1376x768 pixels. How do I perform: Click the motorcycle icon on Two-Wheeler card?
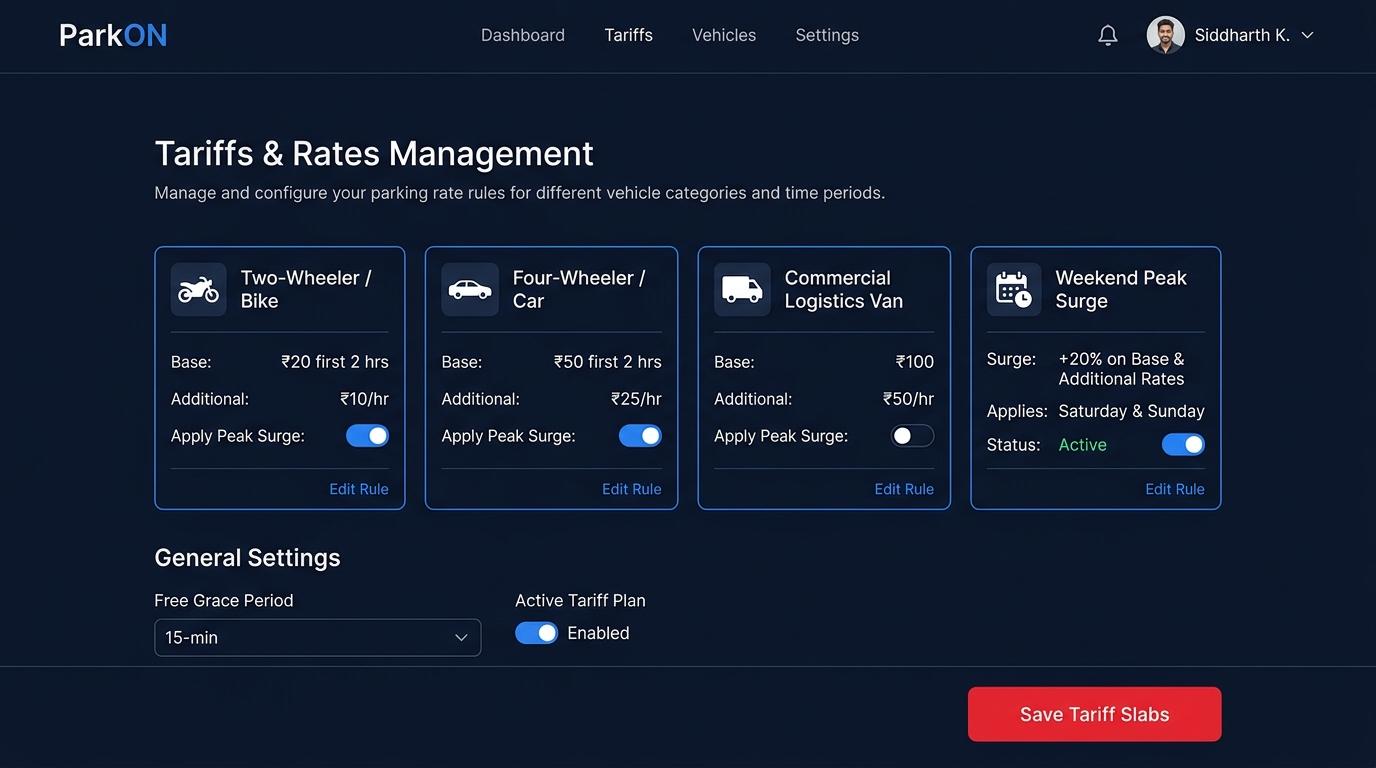pos(198,290)
